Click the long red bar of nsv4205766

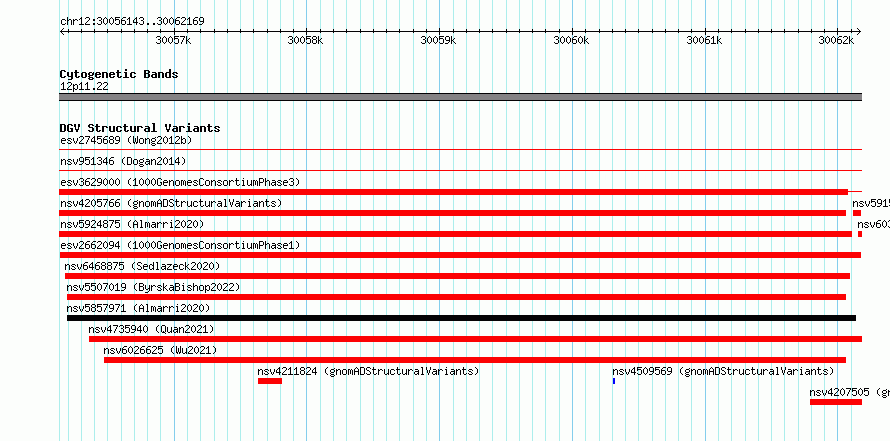tap(452, 213)
